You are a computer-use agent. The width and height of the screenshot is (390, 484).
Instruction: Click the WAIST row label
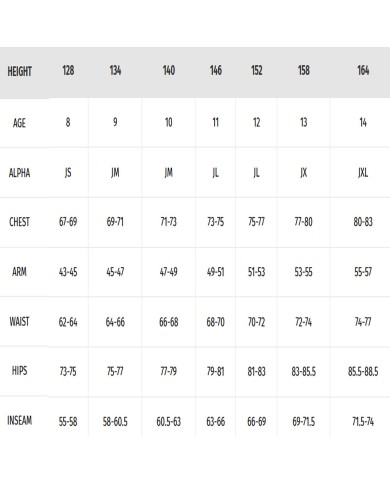(19, 321)
